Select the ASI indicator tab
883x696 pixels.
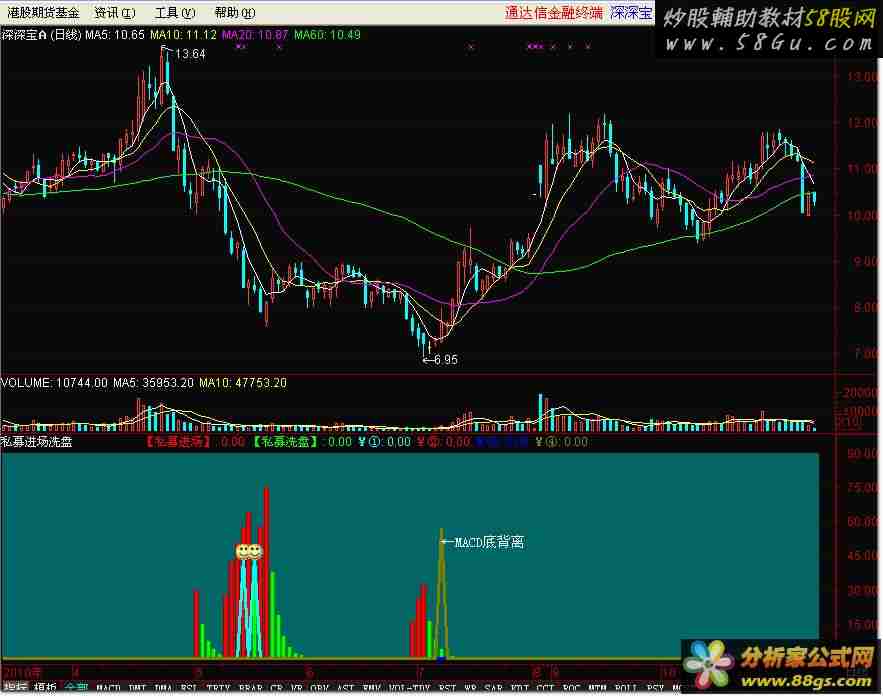[345, 688]
